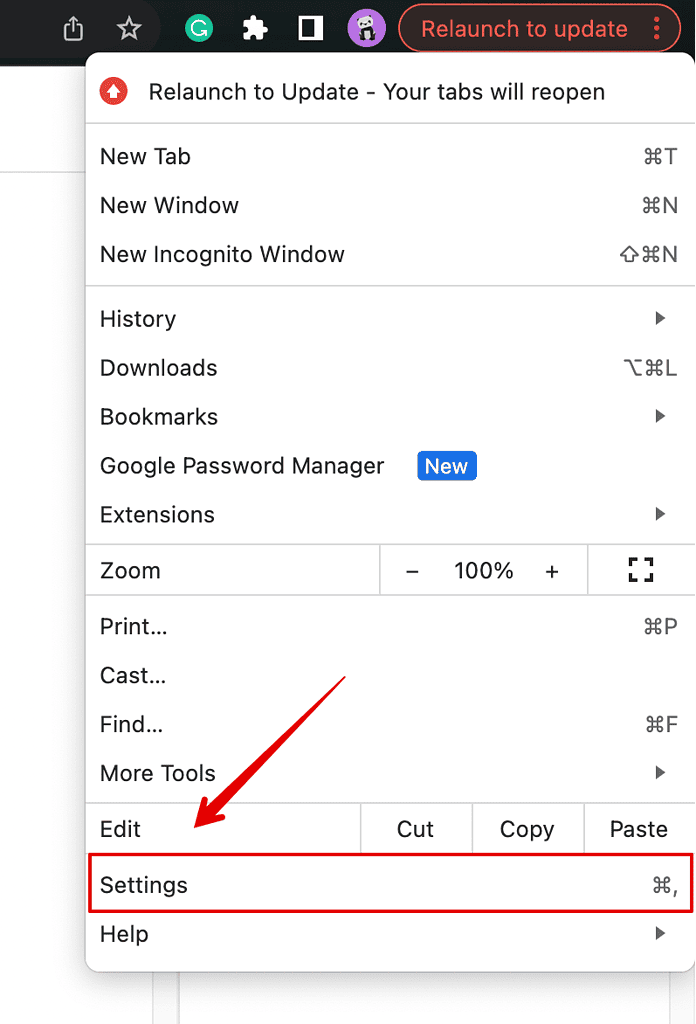Select New Incognito Window
This screenshot has width=696, height=1024.
222,254
